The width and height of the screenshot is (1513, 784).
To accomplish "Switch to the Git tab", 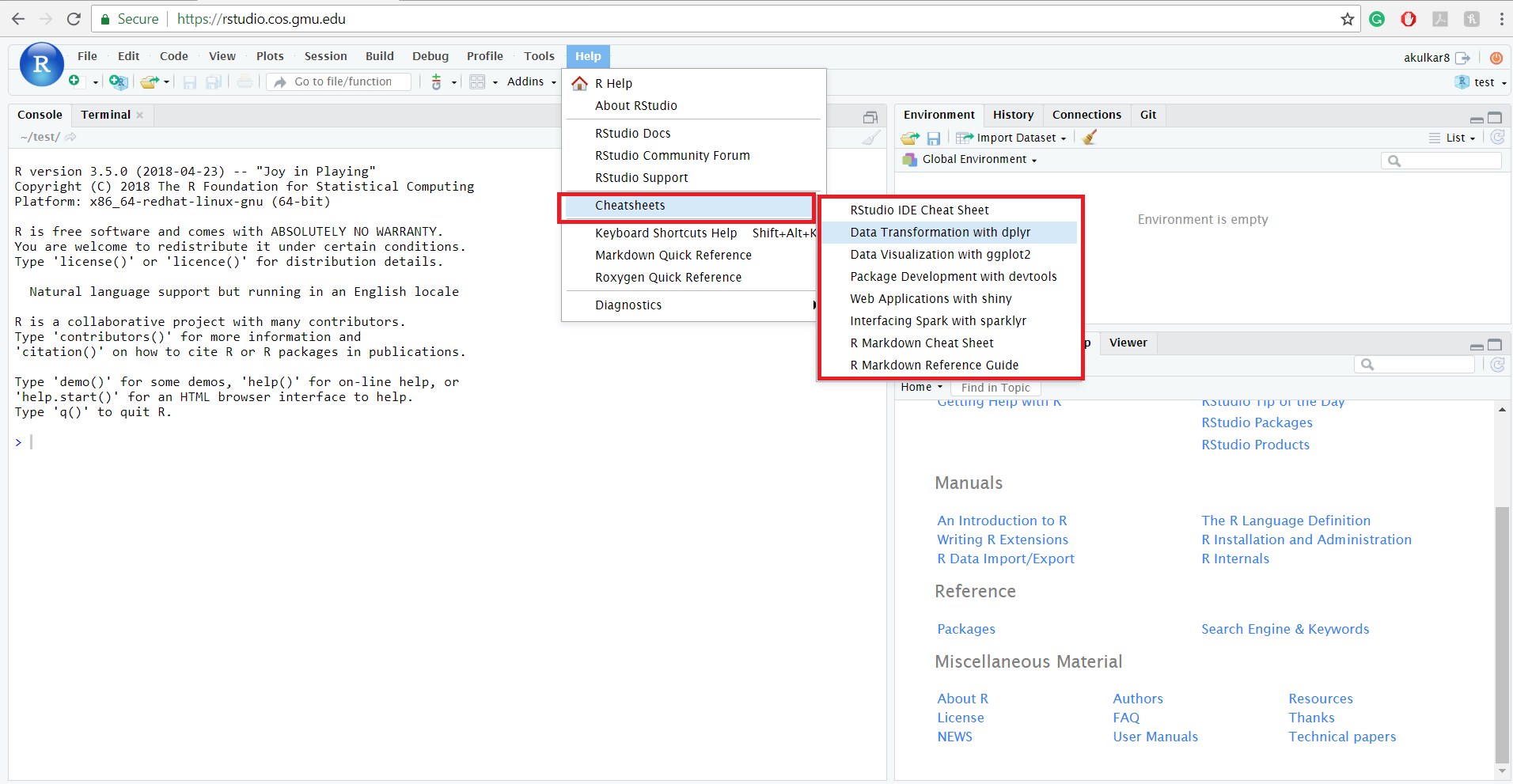I will pos(1148,115).
